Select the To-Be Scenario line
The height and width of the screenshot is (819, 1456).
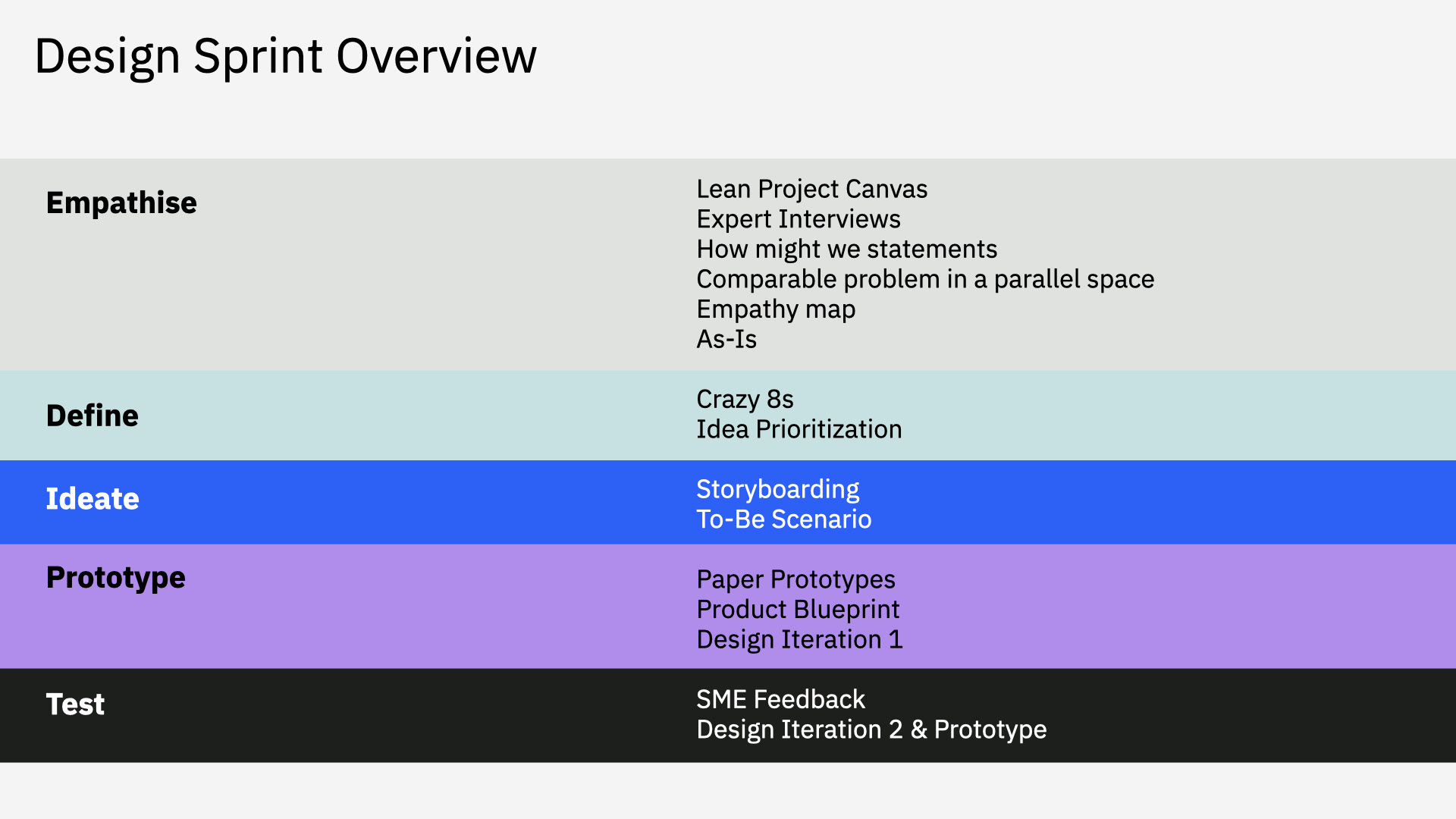point(784,520)
